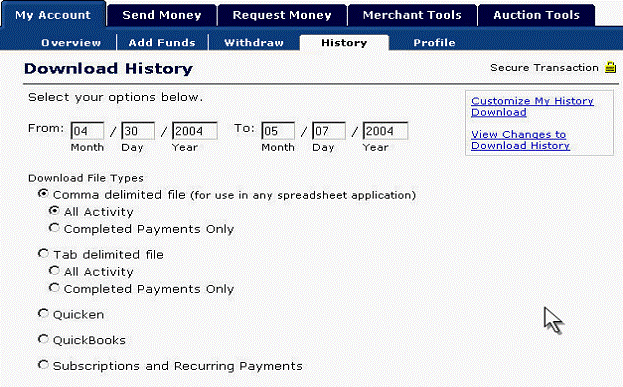
Task: Click the 'Select your options below.' text
Action: click(115, 97)
